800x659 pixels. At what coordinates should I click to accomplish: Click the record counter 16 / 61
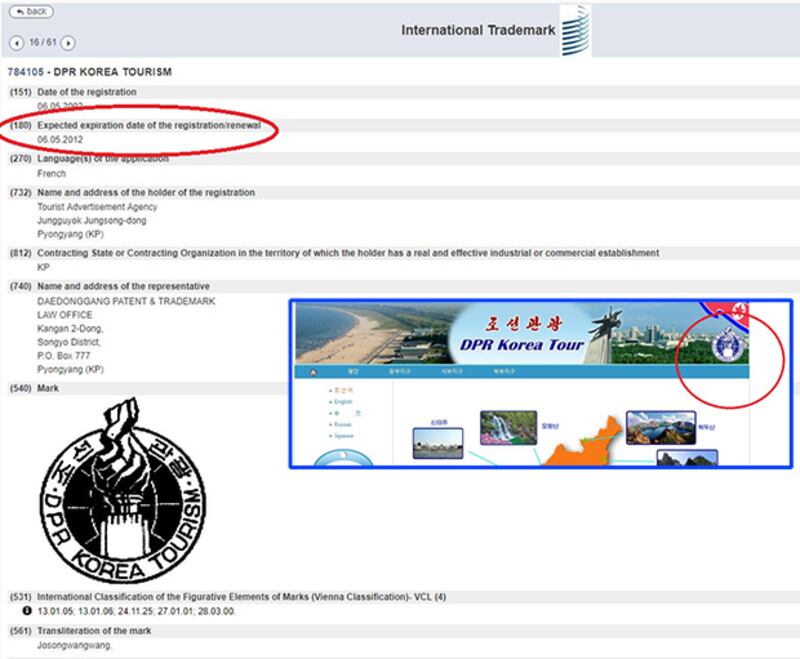(x=42, y=42)
